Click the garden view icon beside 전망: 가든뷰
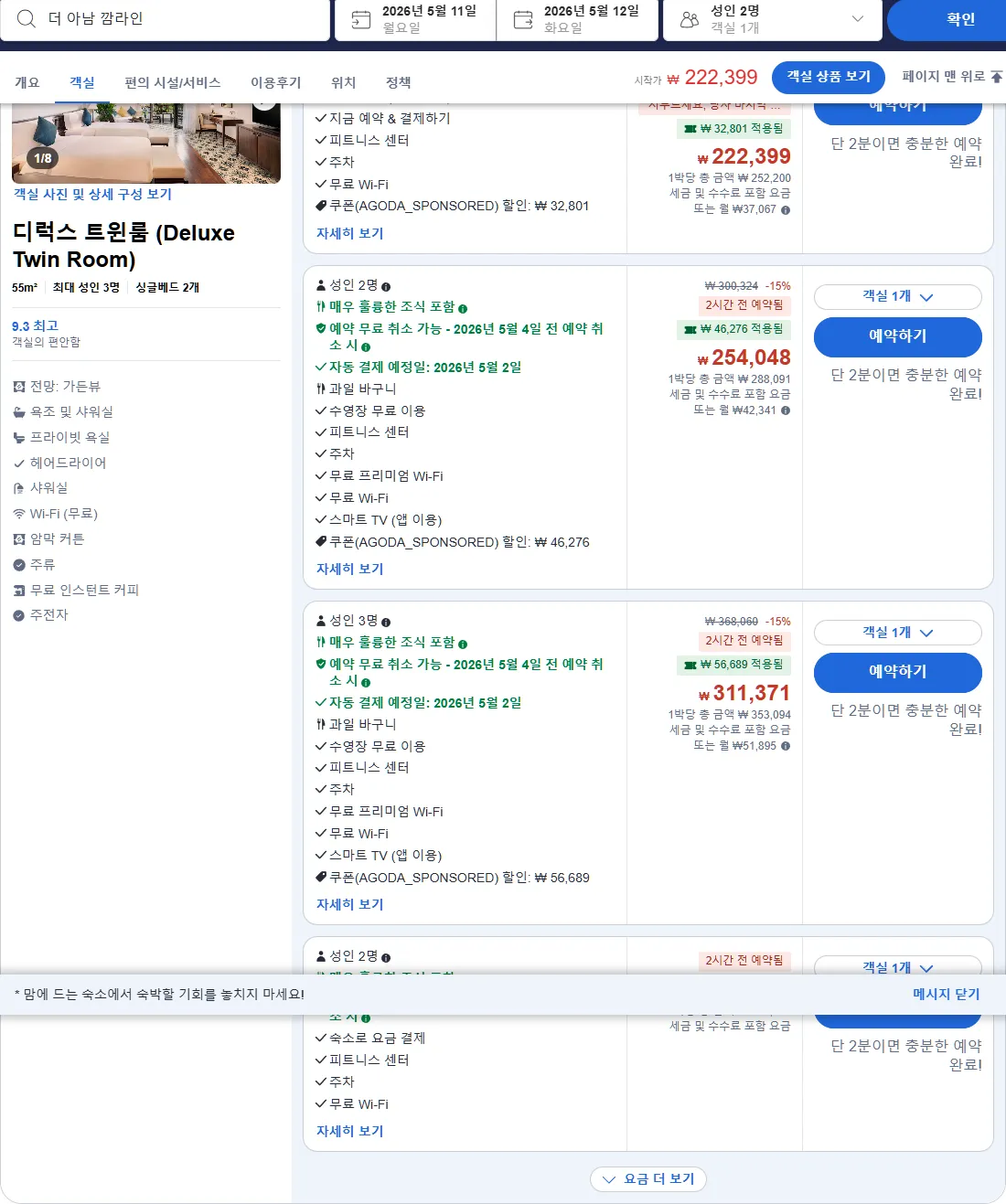1006x1204 pixels. [19, 387]
